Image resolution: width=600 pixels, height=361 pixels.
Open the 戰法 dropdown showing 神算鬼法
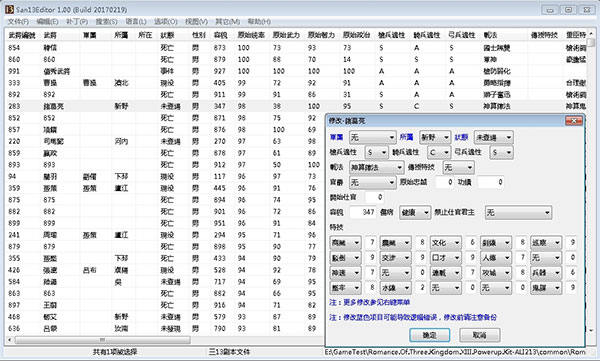pyautogui.click(x=376, y=167)
